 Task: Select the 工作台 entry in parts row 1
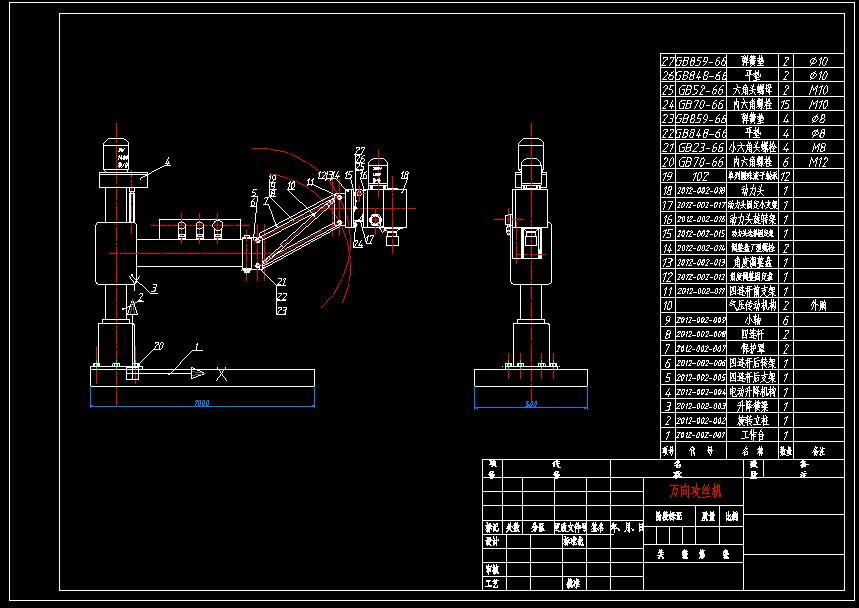(x=752, y=435)
